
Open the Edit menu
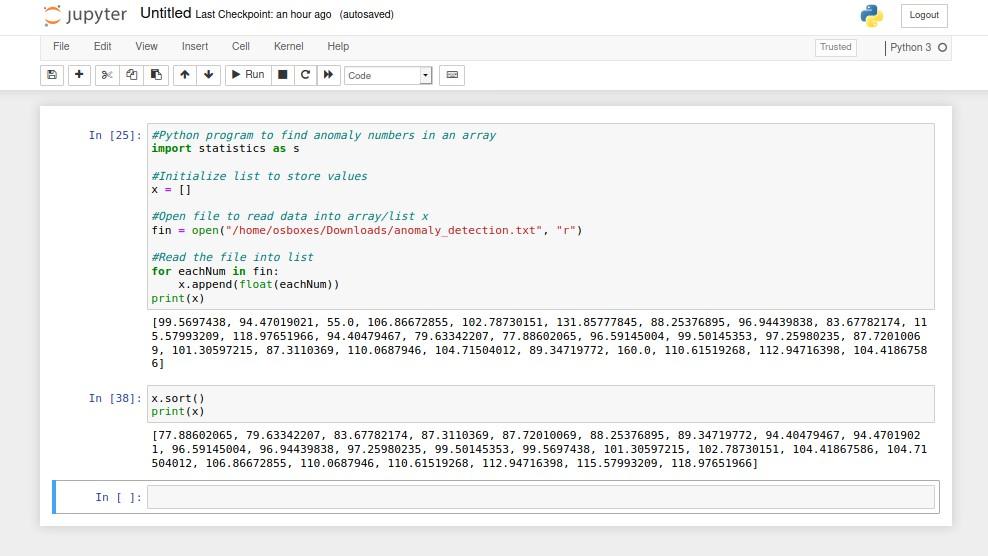tap(102, 47)
